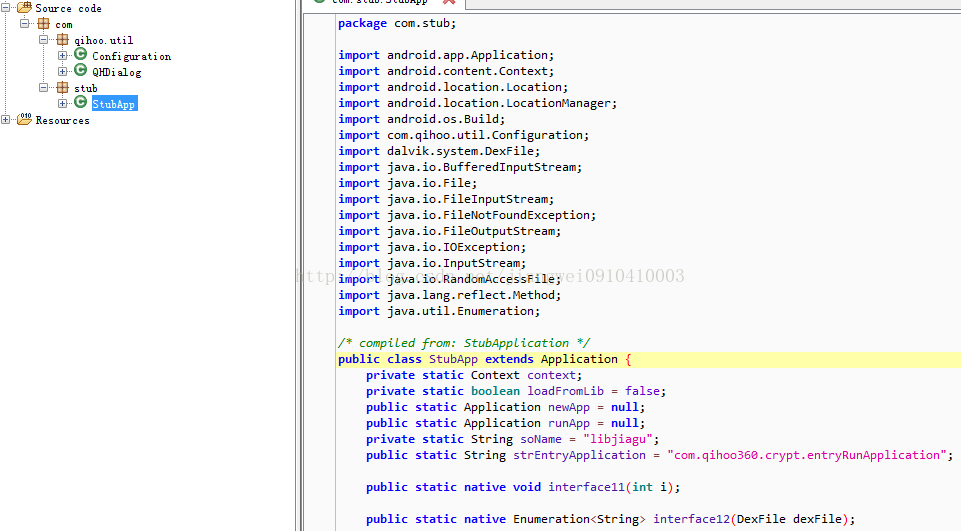Image resolution: width=961 pixels, height=531 pixels.
Task: Select the com package label
Action: click(x=64, y=25)
